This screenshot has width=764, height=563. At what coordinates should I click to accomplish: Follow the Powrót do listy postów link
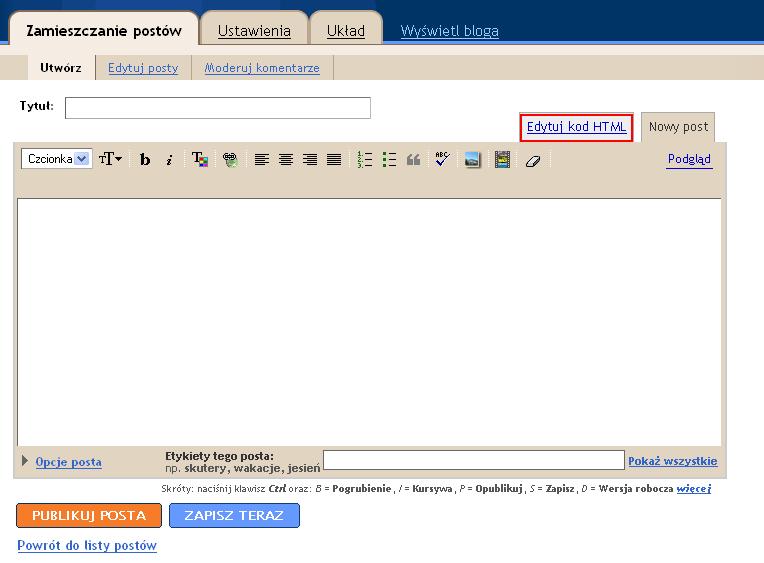(87, 545)
